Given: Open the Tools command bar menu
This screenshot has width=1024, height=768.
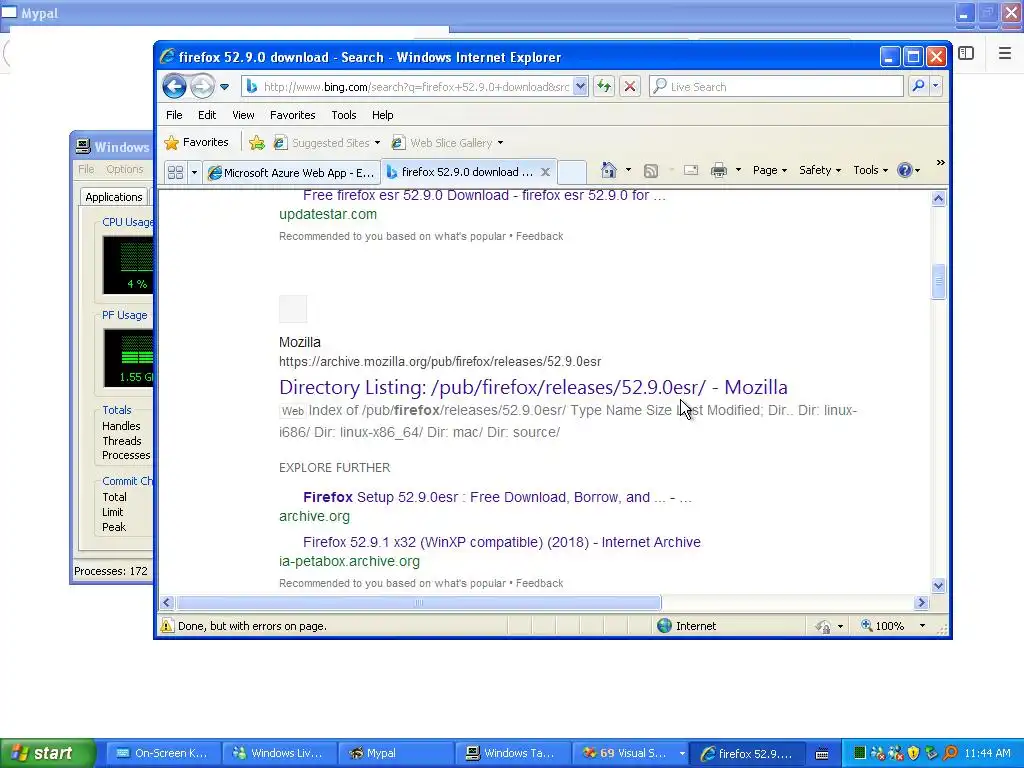Looking at the screenshot, I should click(871, 170).
